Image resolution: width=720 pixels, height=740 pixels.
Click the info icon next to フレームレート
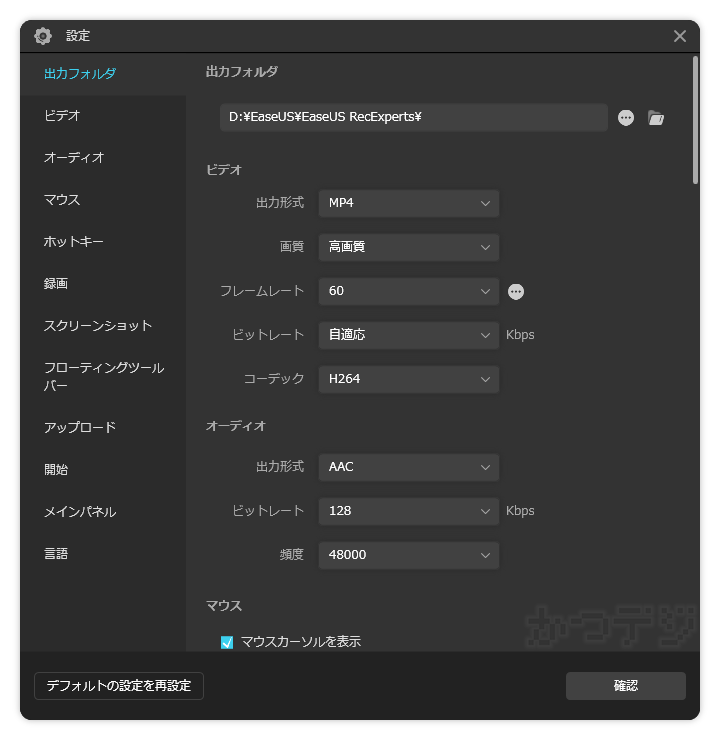[x=516, y=292]
